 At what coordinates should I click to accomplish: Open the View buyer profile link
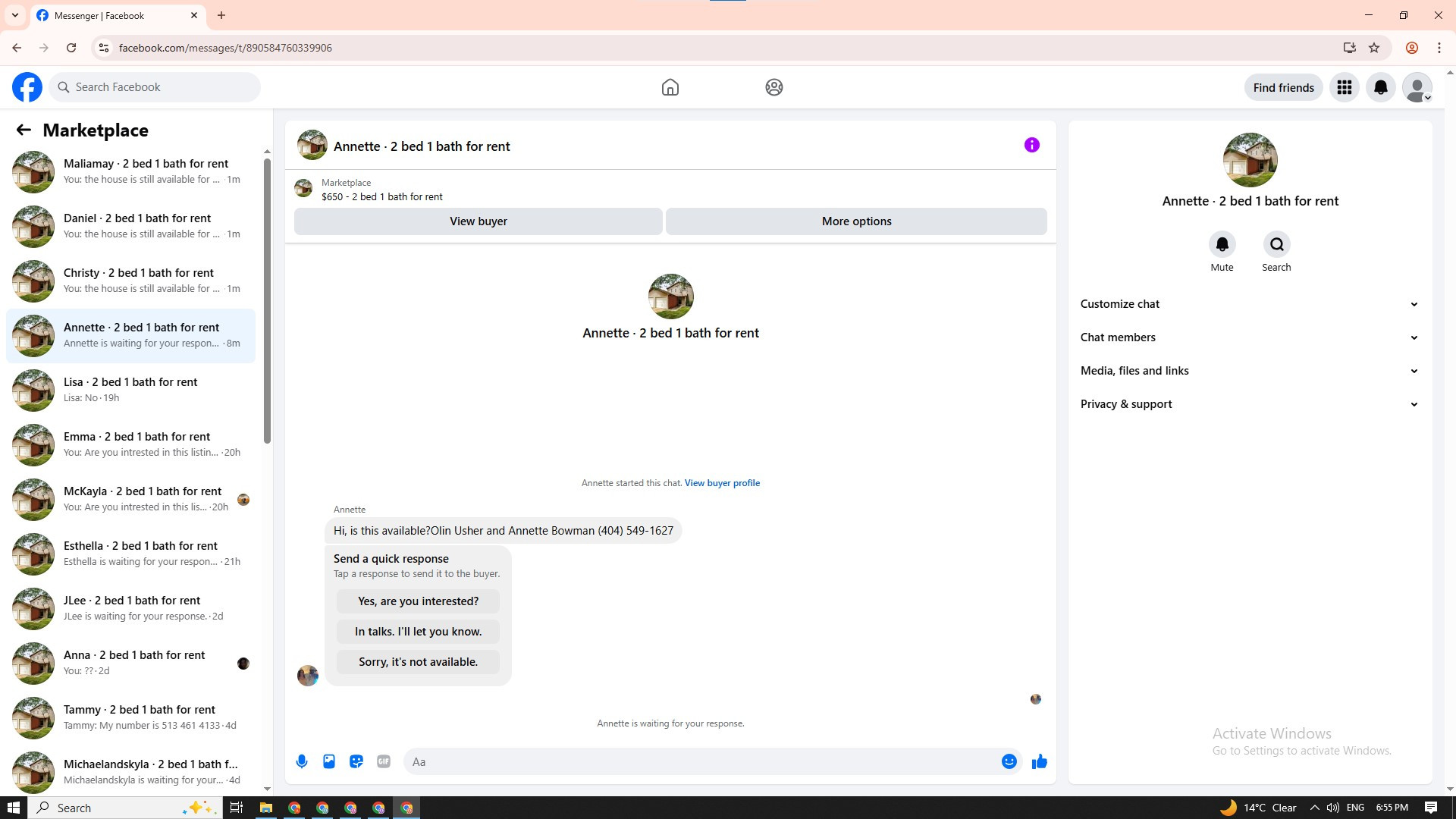coord(722,483)
